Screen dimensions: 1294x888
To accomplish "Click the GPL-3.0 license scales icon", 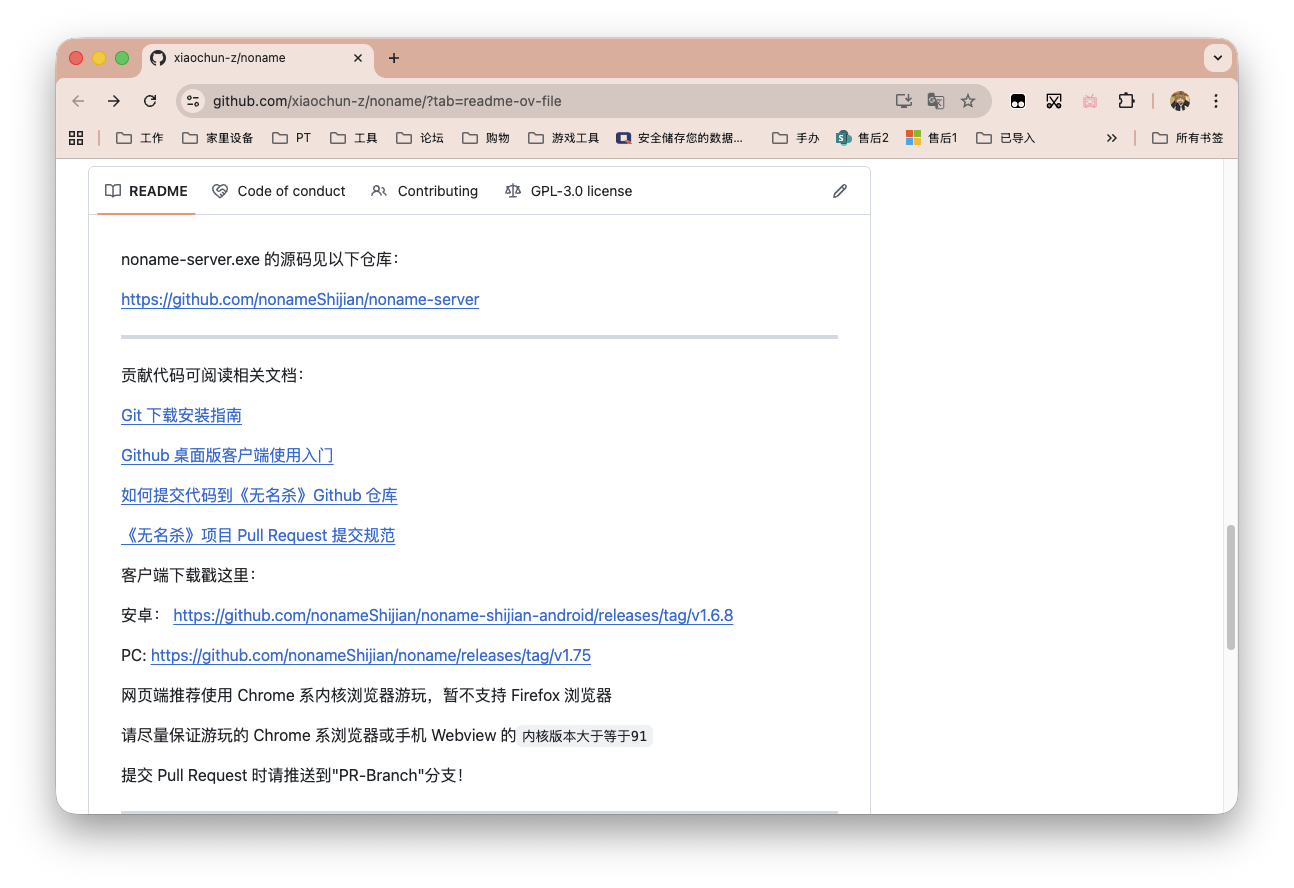I will click(513, 191).
